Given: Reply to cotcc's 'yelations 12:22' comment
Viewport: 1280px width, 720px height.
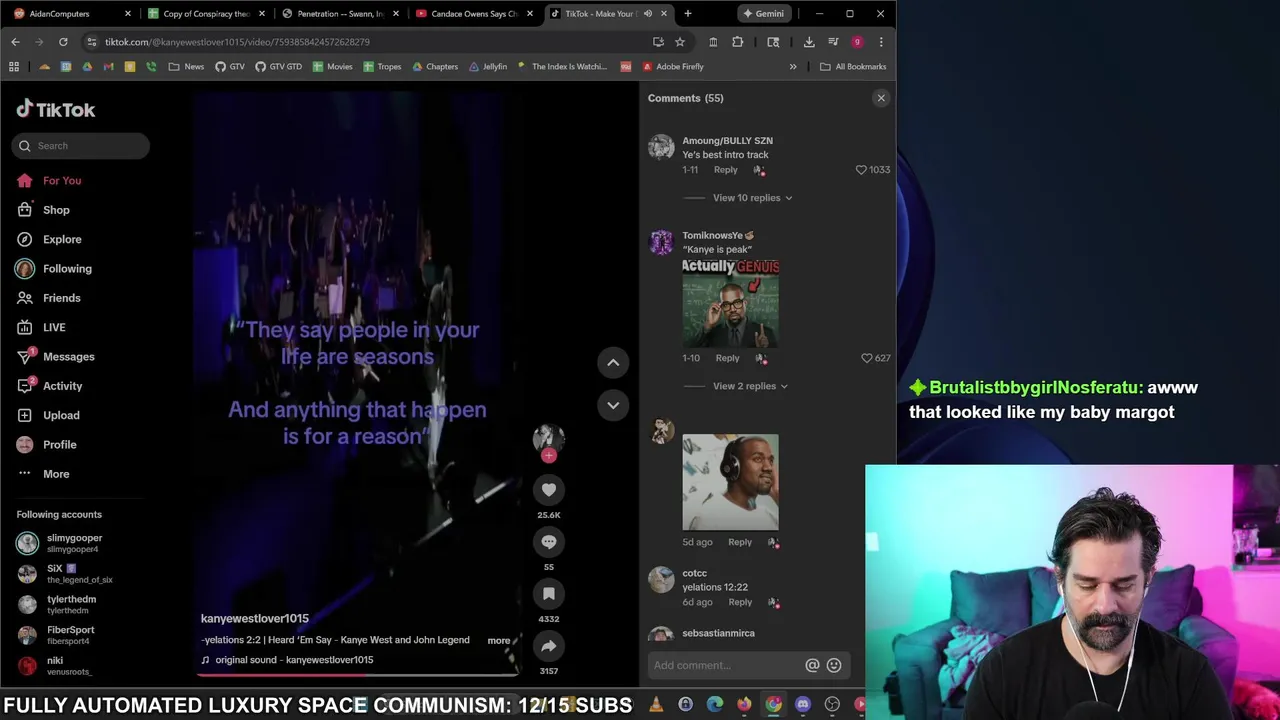Looking at the screenshot, I should coord(740,602).
